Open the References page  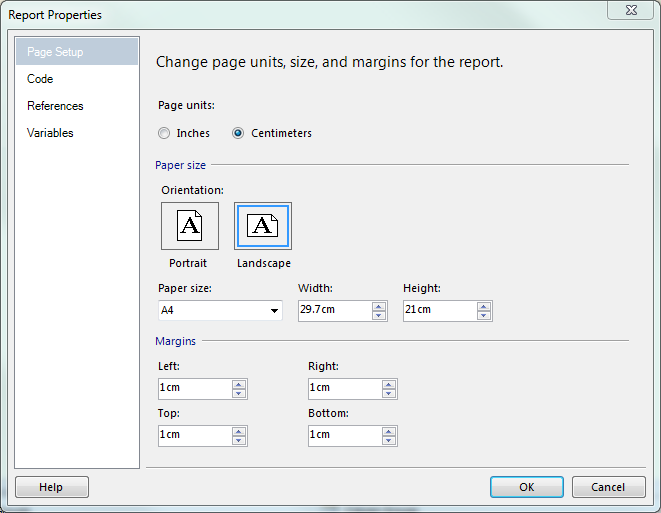point(55,106)
